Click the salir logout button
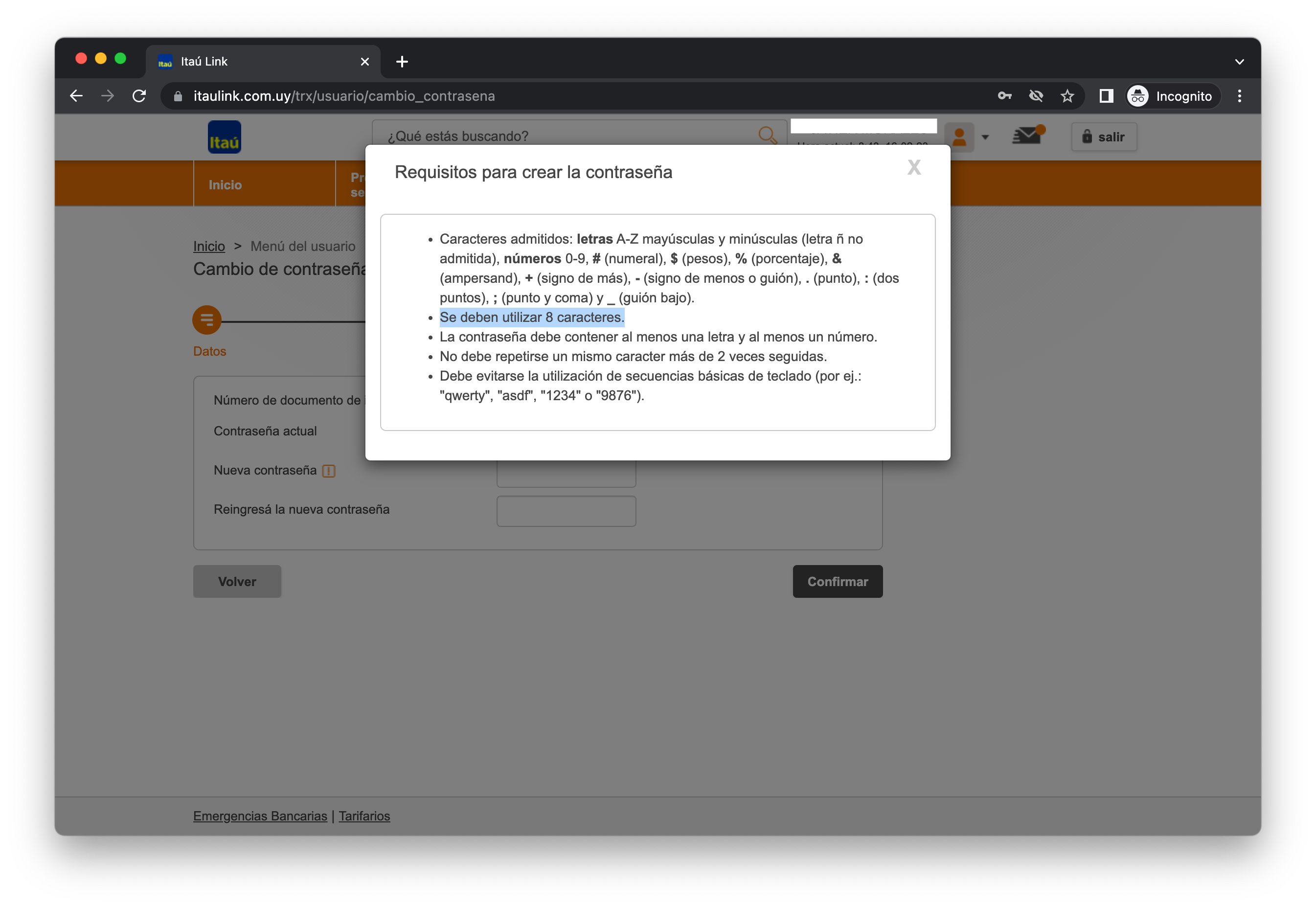 [1104, 137]
